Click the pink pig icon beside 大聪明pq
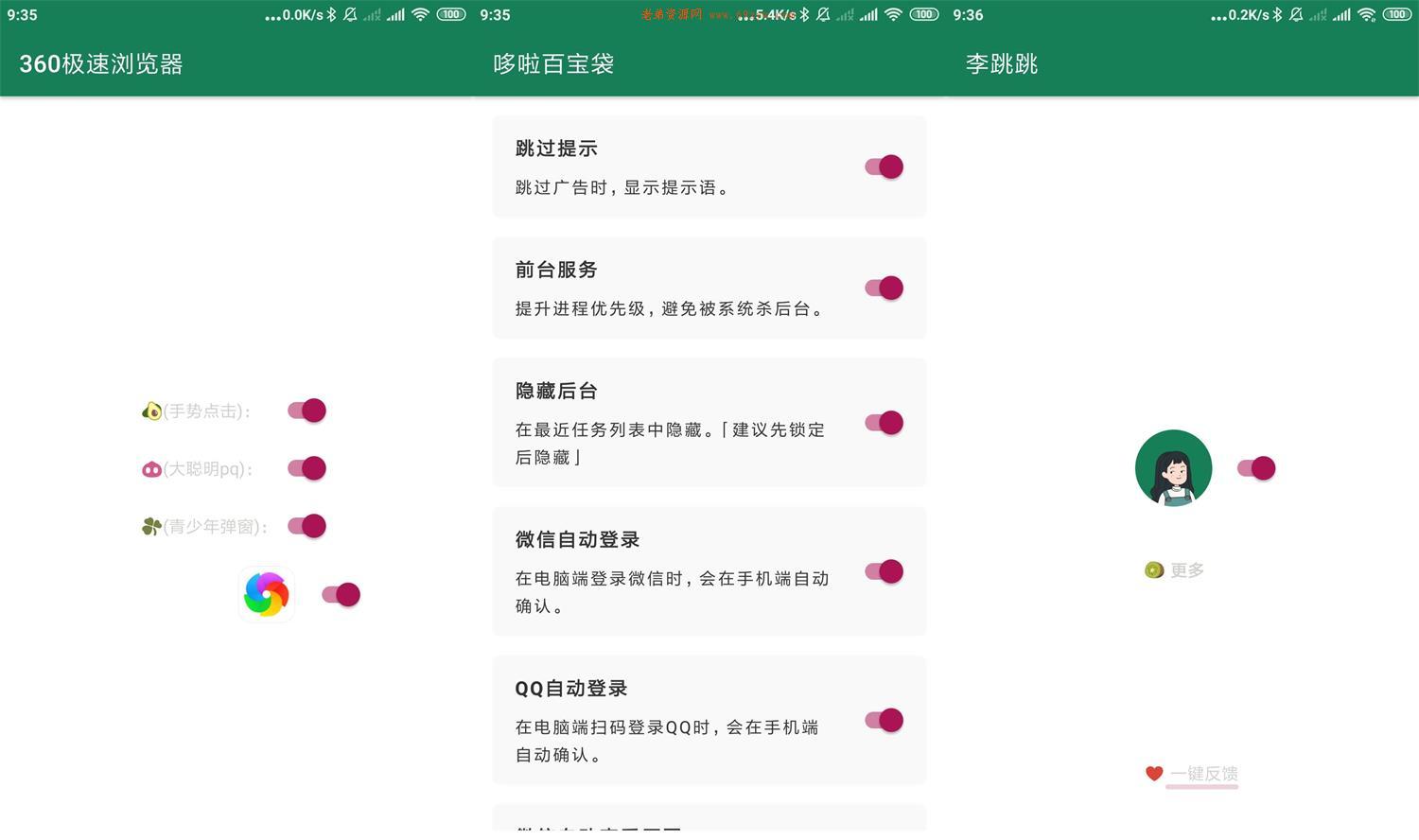 [151, 469]
